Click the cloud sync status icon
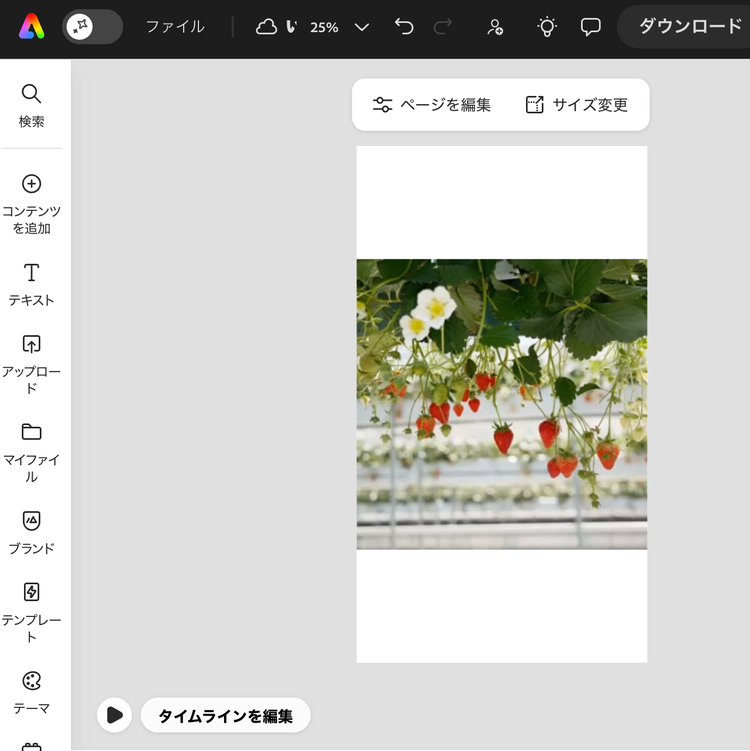The height and width of the screenshot is (751, 750). pyautogui.click(x=267, y=27)
